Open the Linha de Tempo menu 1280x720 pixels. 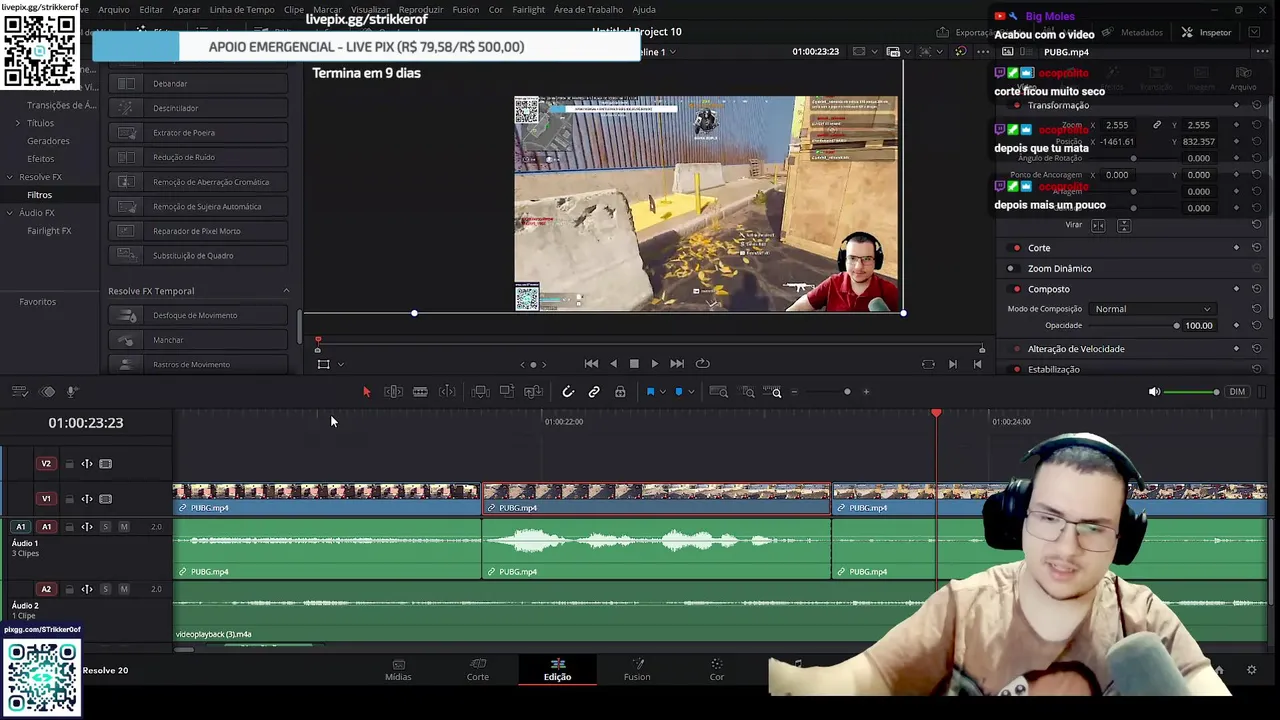[x=242, y=10]
